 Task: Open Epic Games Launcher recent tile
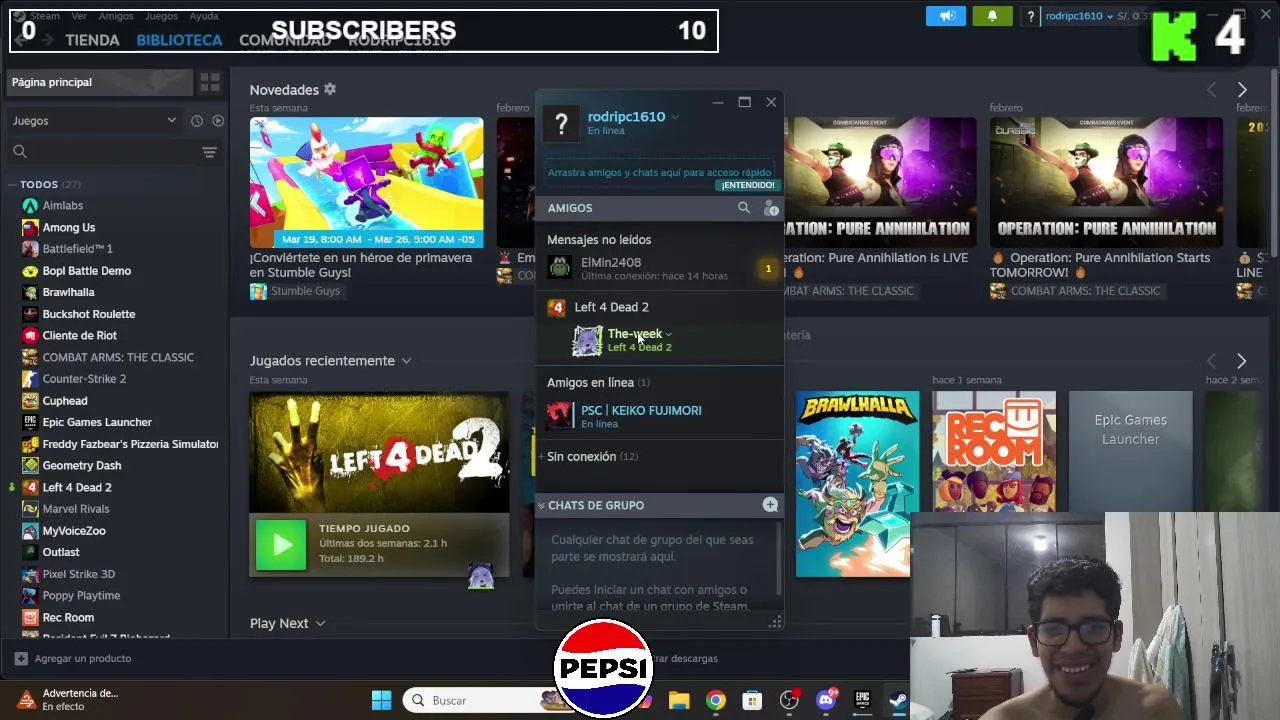1130,452
